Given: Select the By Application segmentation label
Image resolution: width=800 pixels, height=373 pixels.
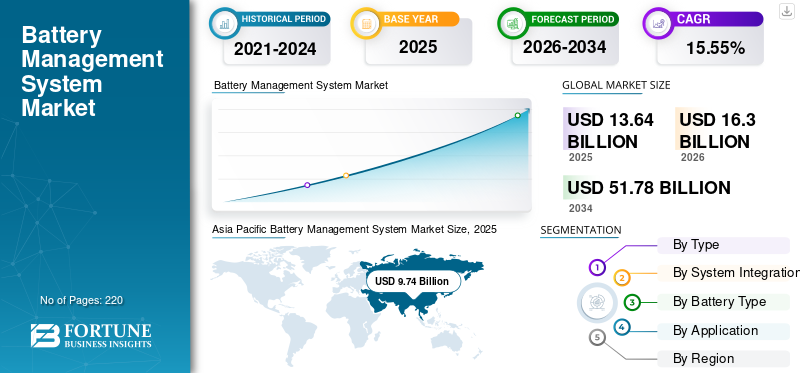Looking at the screenshot, I should point(715,331).
